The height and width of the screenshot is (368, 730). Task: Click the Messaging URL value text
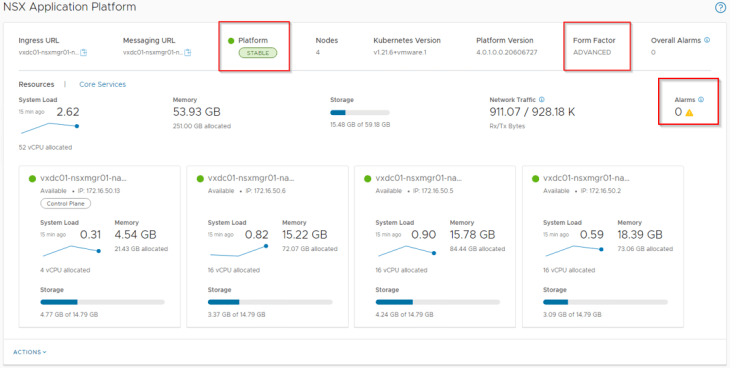153,53
